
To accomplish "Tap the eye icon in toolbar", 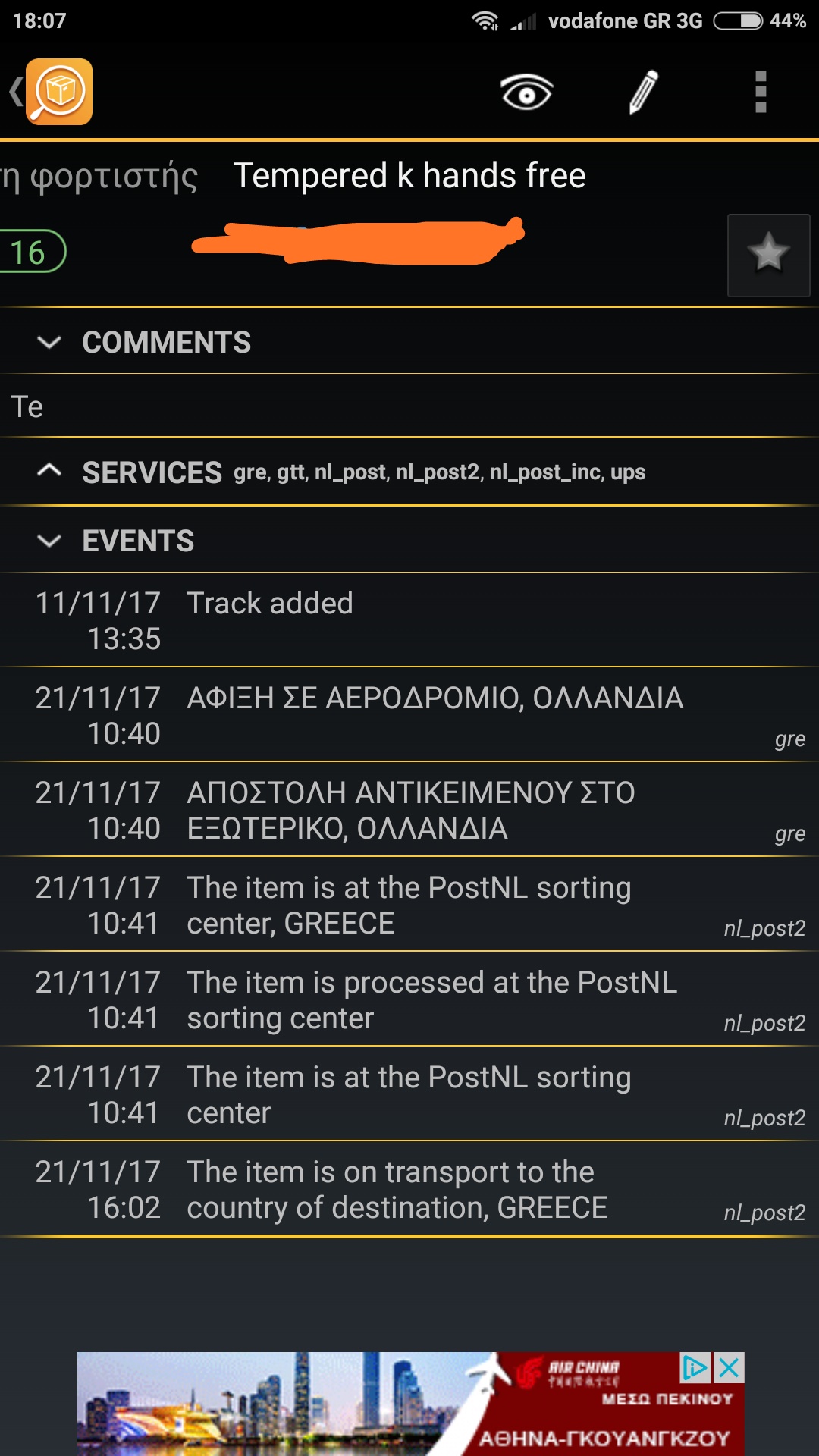I will pyautogui.click(x=526, y=93).
